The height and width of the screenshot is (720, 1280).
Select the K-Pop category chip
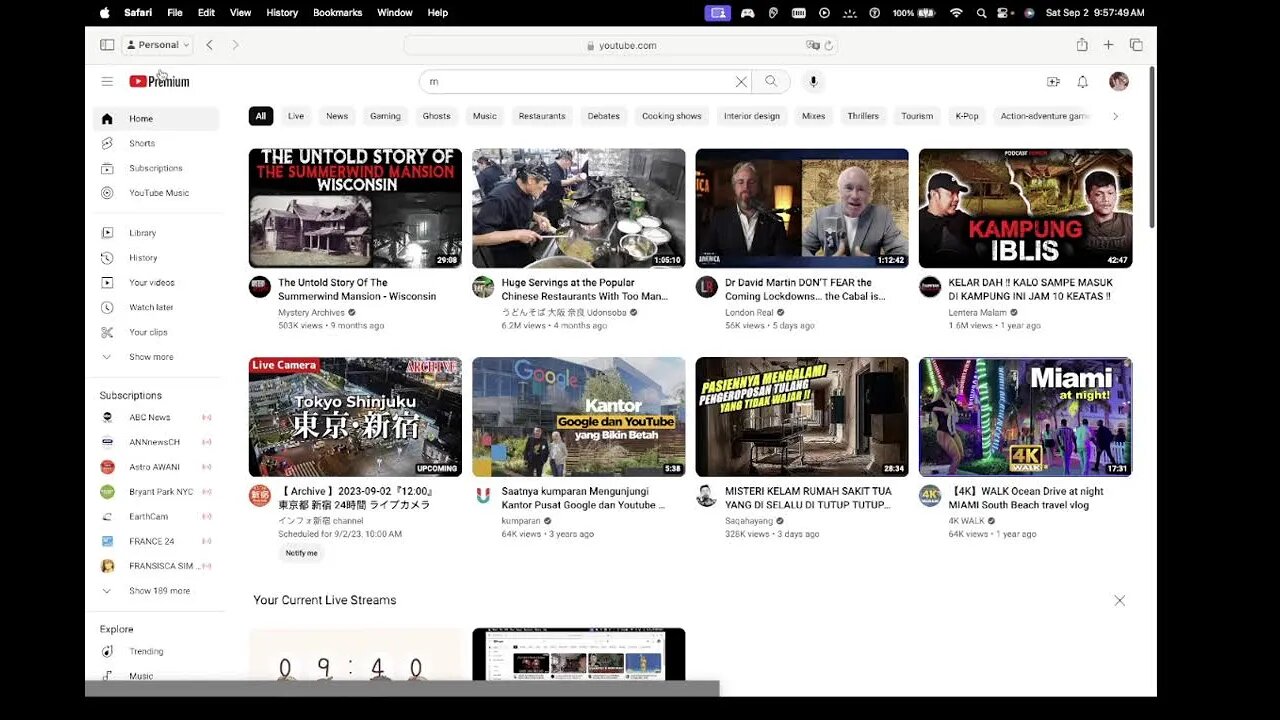click(967, 116)
